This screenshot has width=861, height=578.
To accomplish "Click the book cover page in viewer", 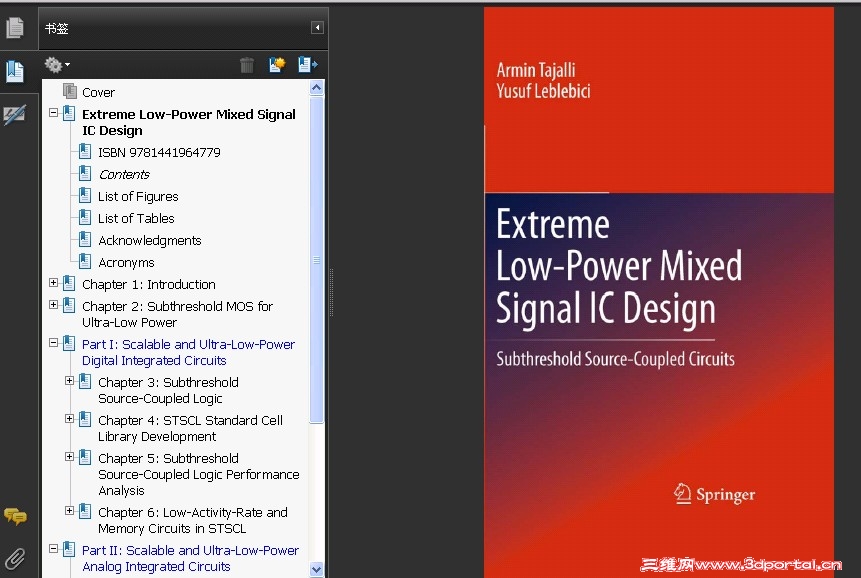I will click(x=658, y=292).
